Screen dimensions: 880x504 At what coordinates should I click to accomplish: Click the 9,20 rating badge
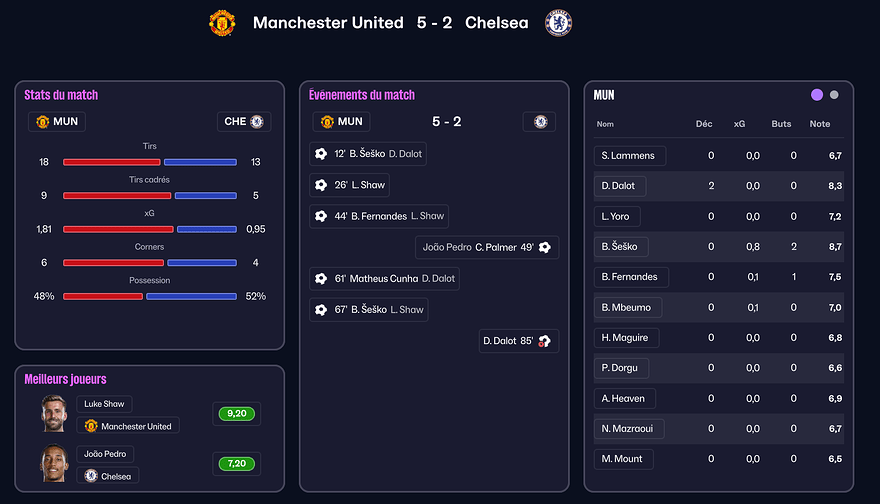(237, 413)
